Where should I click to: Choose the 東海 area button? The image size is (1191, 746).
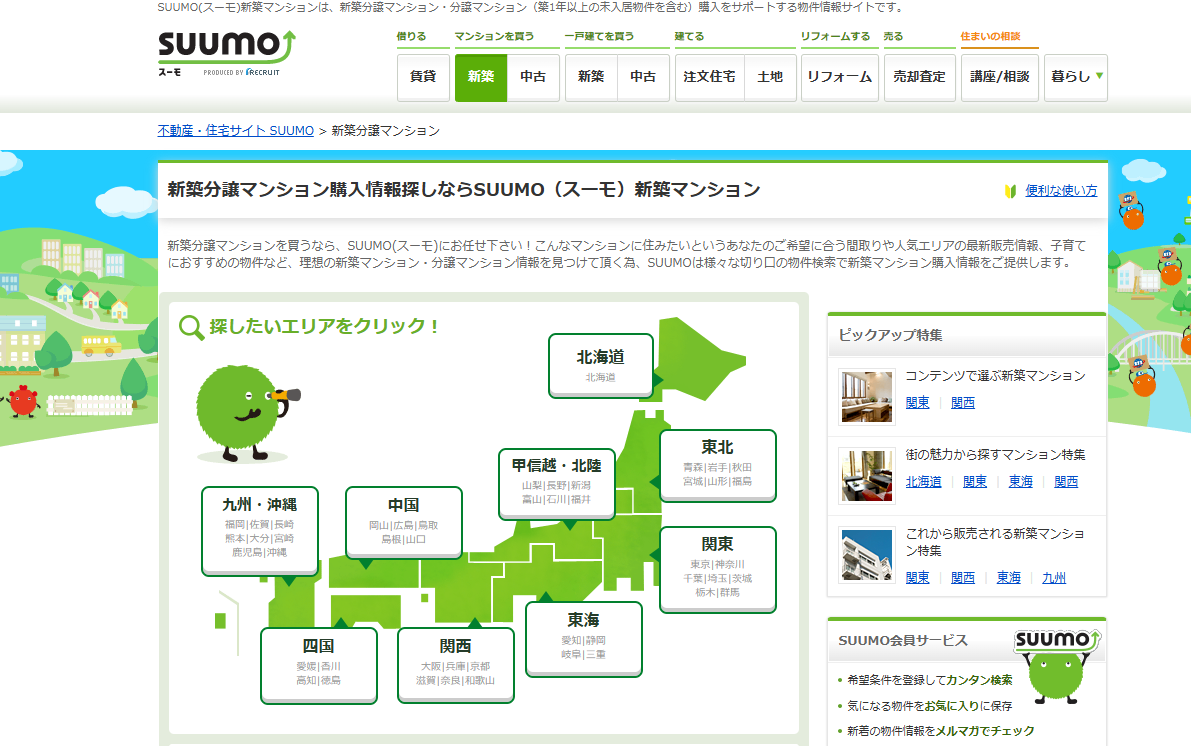tap(583, 639)
